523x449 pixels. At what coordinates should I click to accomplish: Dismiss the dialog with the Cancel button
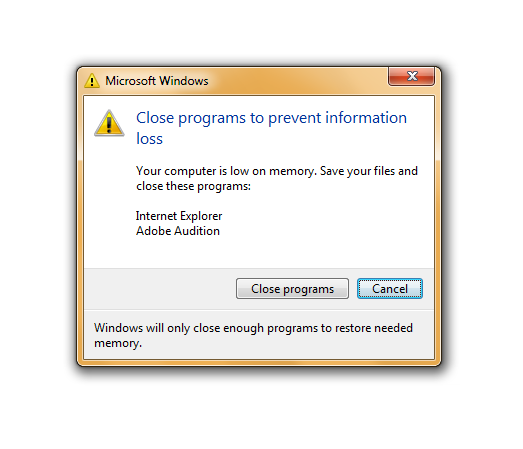click(390, 289)
